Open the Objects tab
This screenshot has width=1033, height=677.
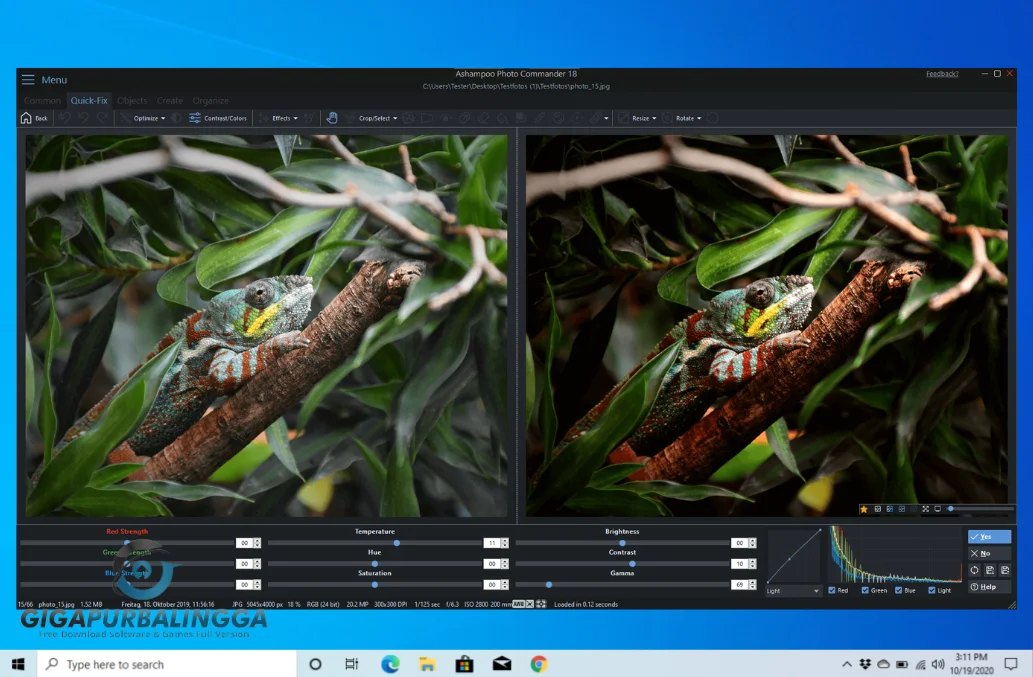coord(132,101)
